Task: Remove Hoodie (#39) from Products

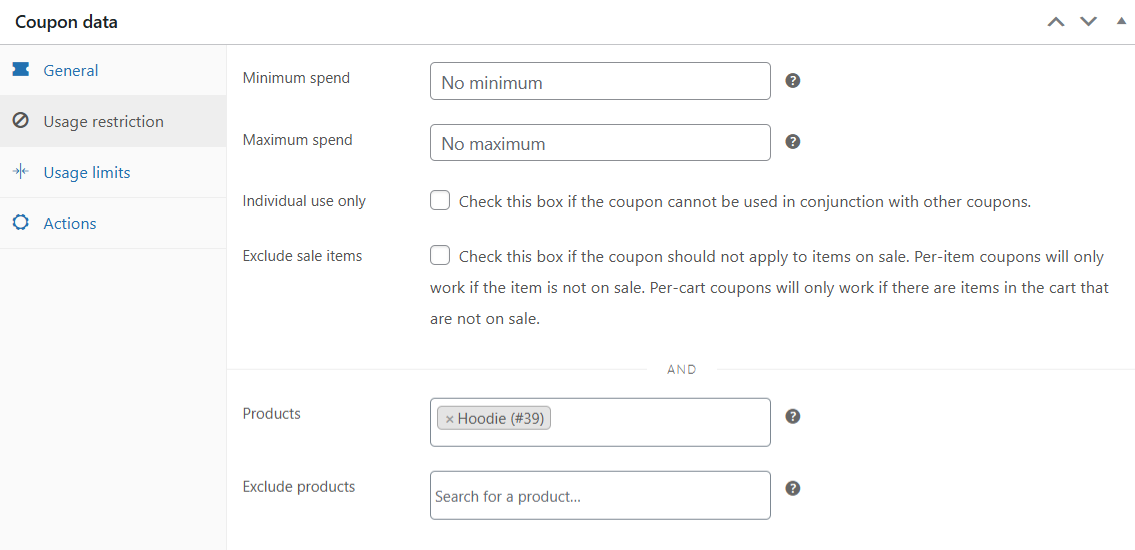Action: [449, 419]
